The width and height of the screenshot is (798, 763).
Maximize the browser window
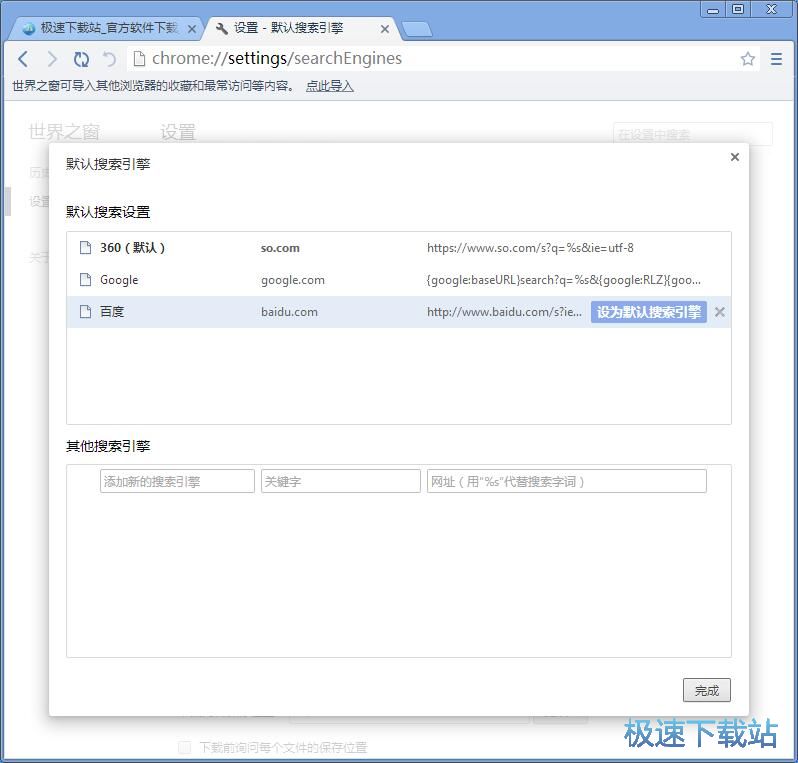pyautogui.click(x=737, y=10)
